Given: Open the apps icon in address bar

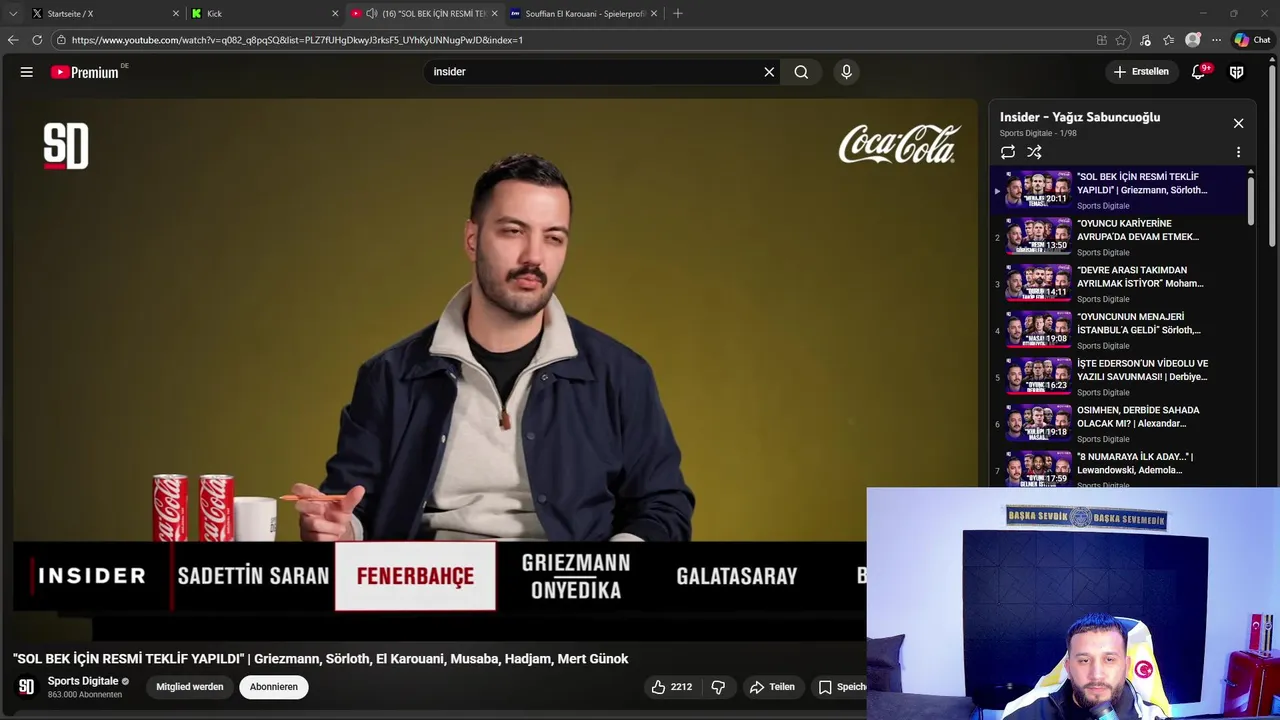Looking at the screenshot, I should (x=1101, y=40).
